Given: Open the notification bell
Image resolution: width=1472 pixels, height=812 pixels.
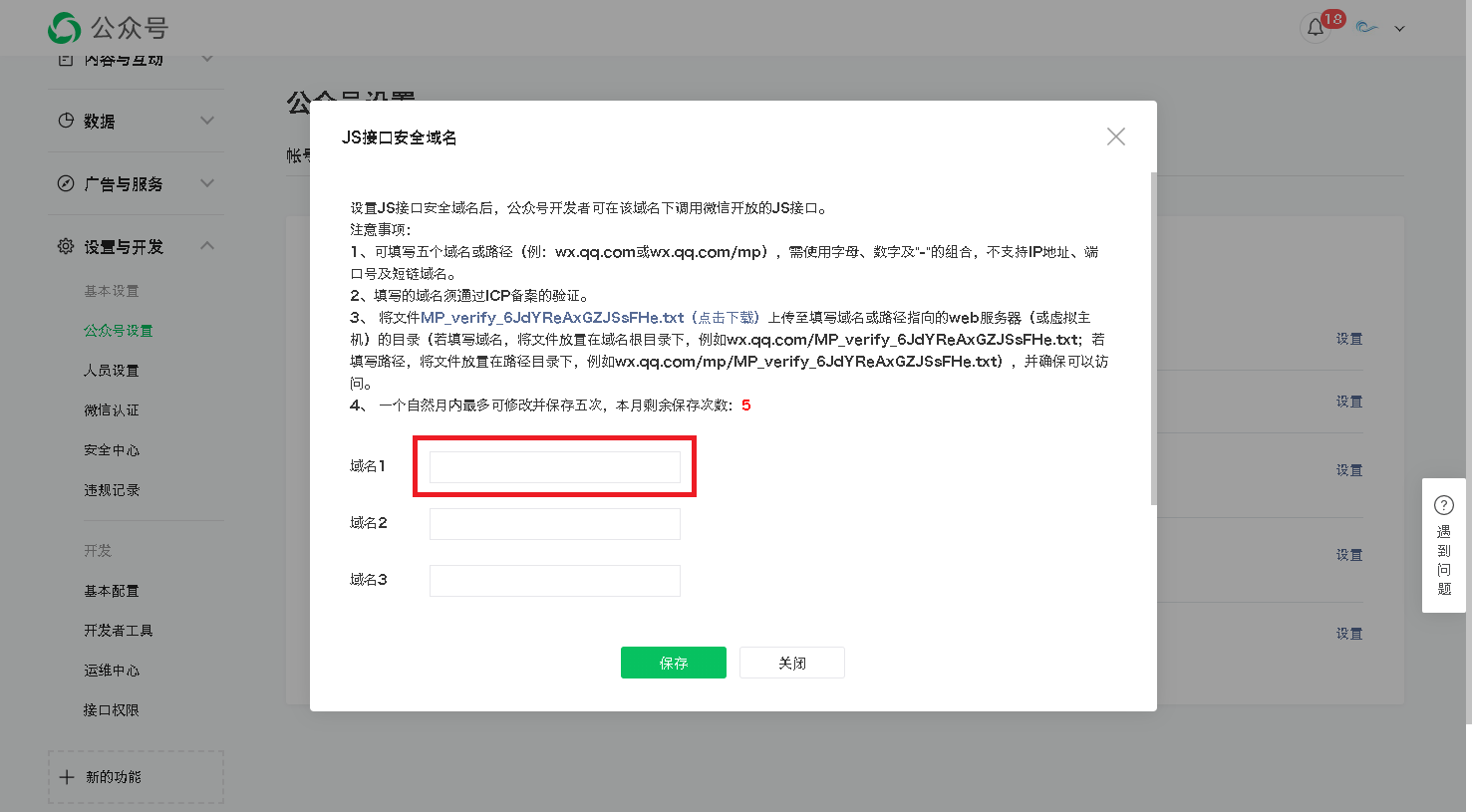Looking at the screenshot, I should pyautogui.click(x=1316, y=28).
